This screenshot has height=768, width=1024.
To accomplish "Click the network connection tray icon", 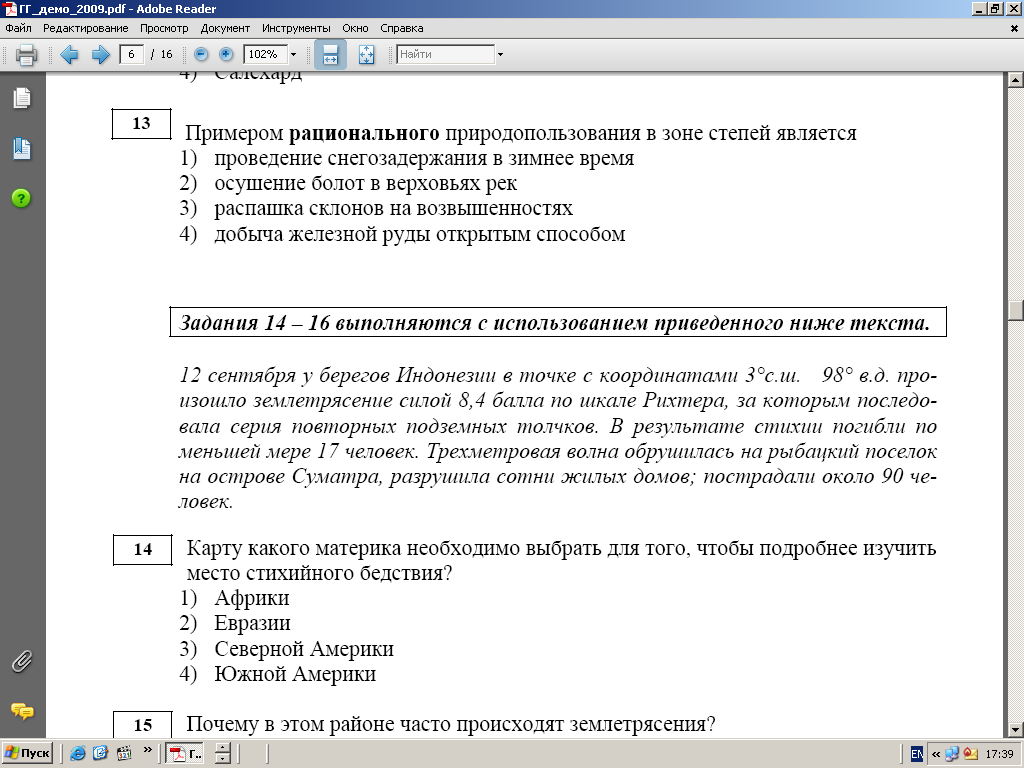I will click(952, 754).
